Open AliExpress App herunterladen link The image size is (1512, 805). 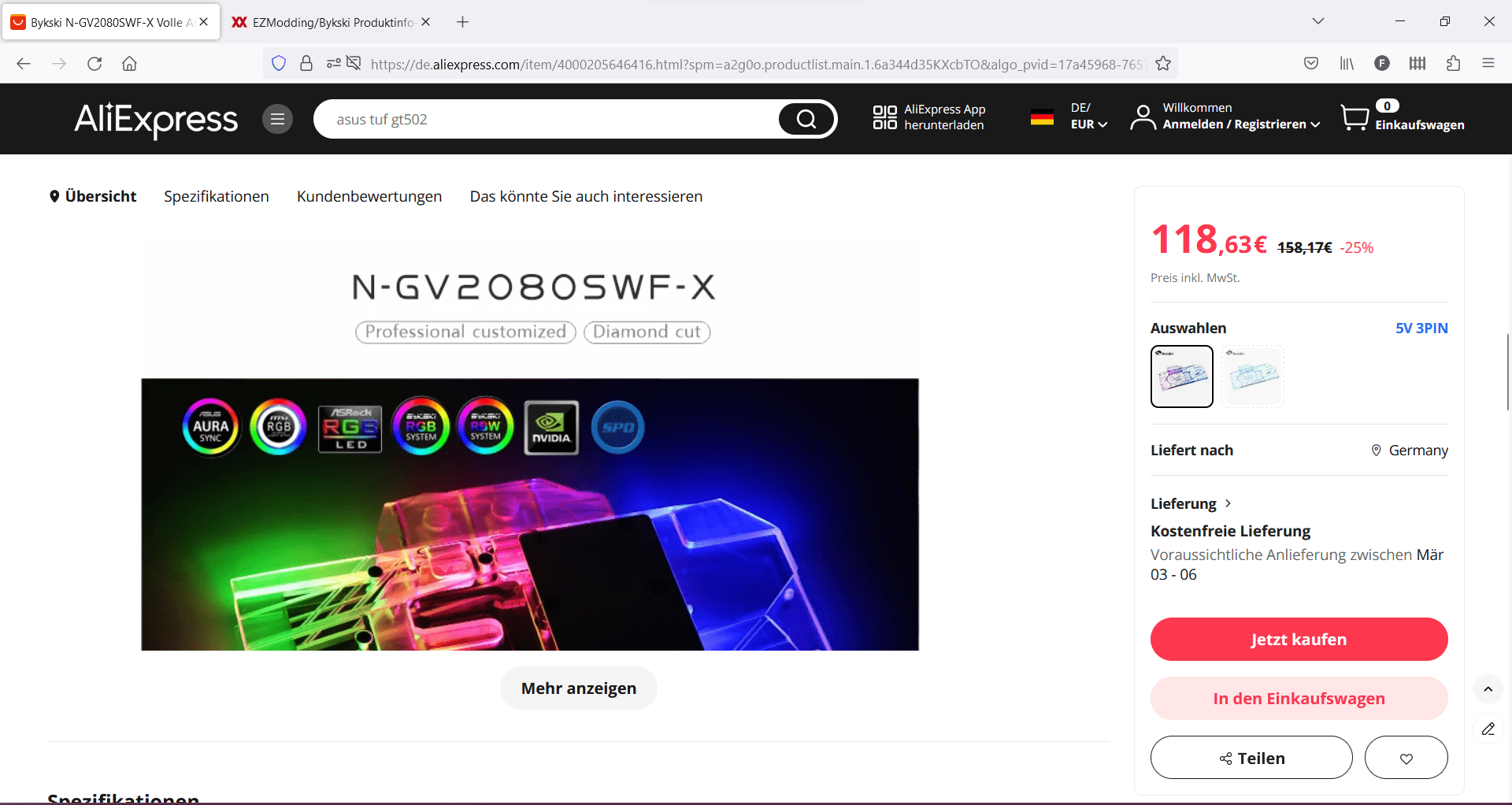coord(944,117)
